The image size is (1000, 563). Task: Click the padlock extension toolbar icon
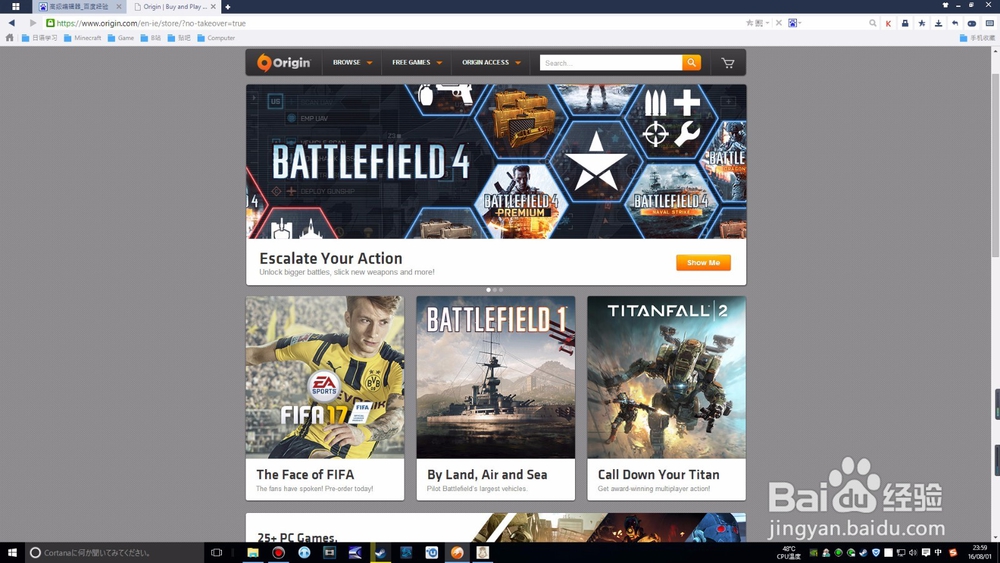coord(905,23)
